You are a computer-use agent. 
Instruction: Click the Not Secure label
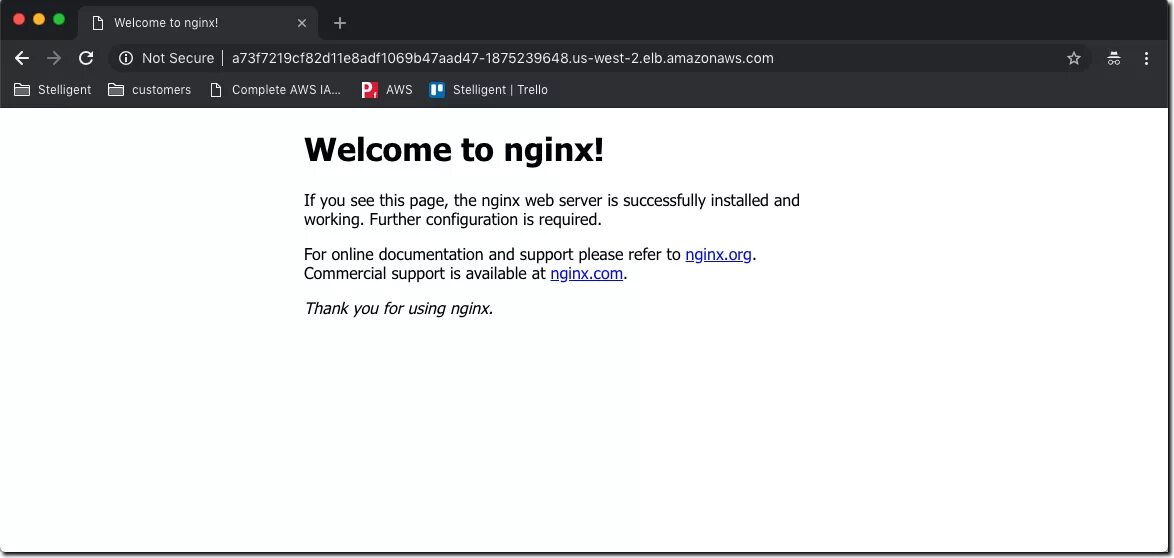[x=177, y=58]
